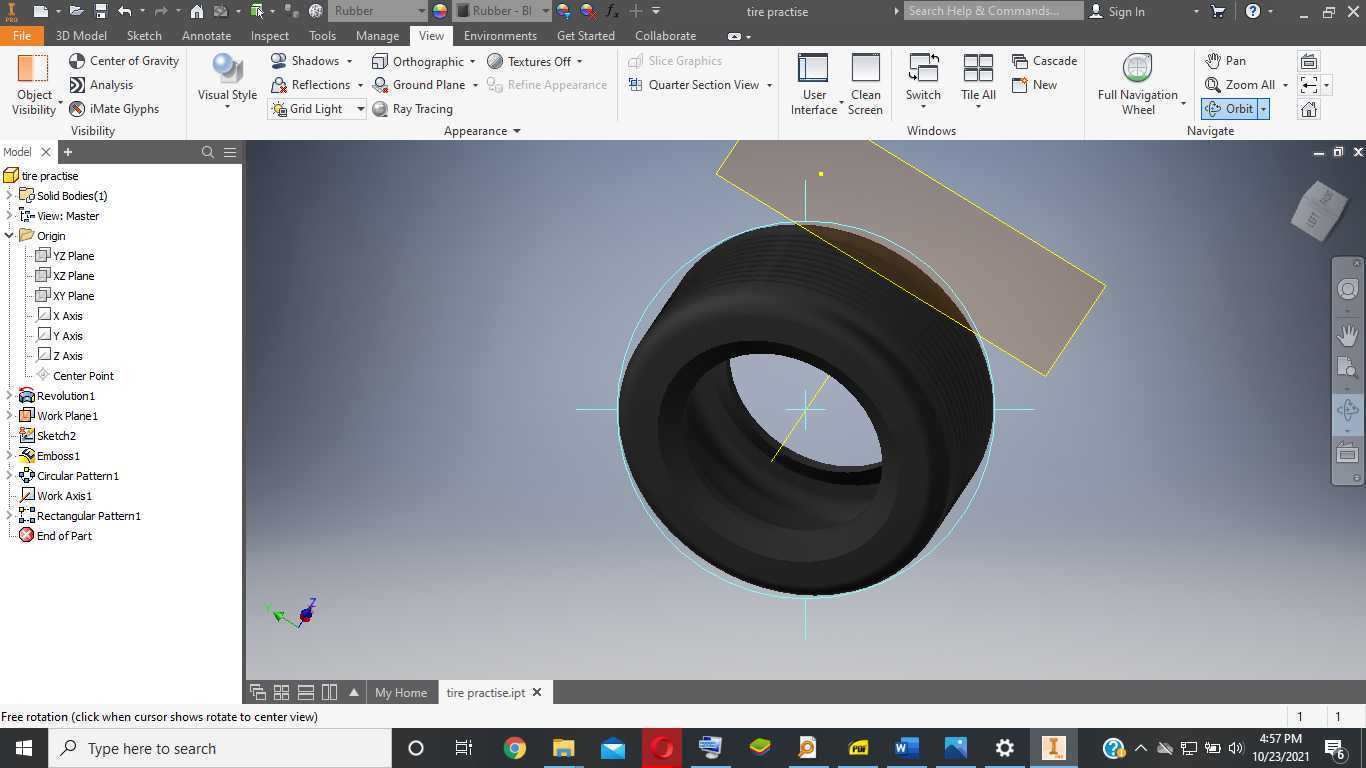Viewport: 1366px width, 768px height.
Task: Click the Home view icon in title bar
Action: [197, 11]
